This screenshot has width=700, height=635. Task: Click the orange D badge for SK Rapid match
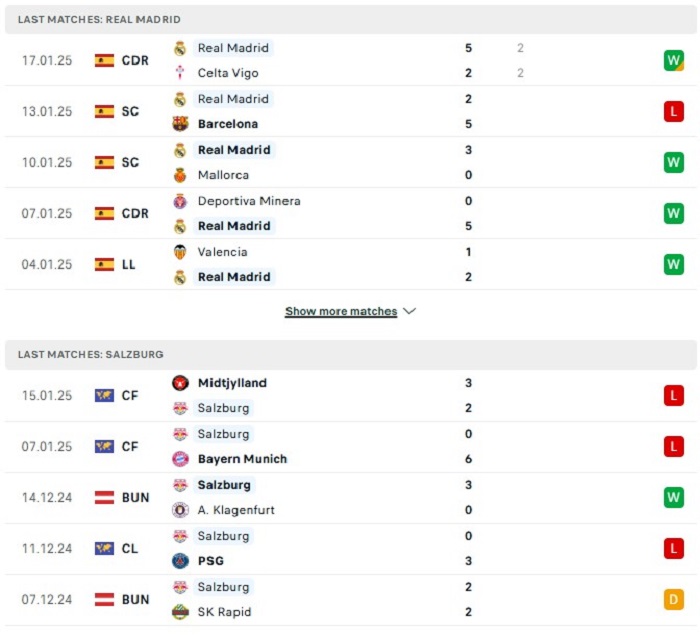(674, 599)
